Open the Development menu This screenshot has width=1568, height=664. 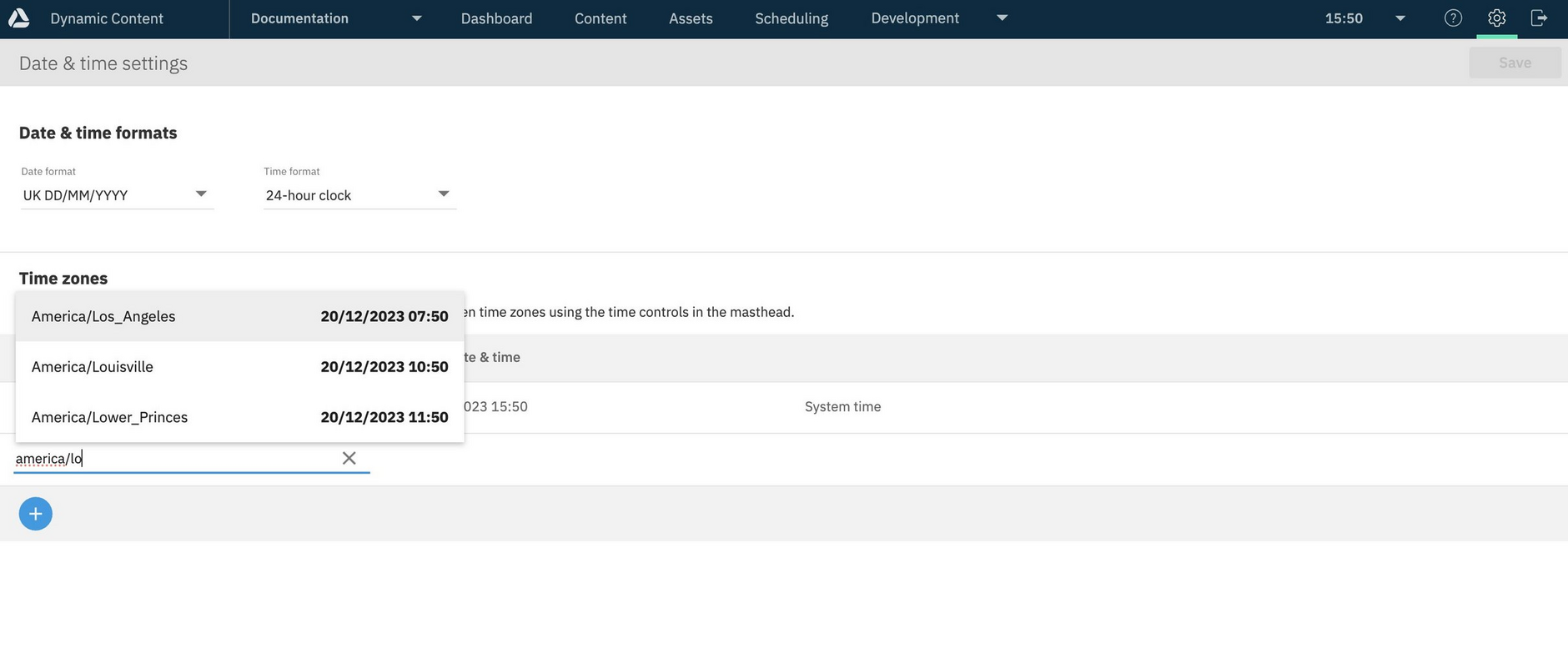pyautogui.click(x=915, y=18)
